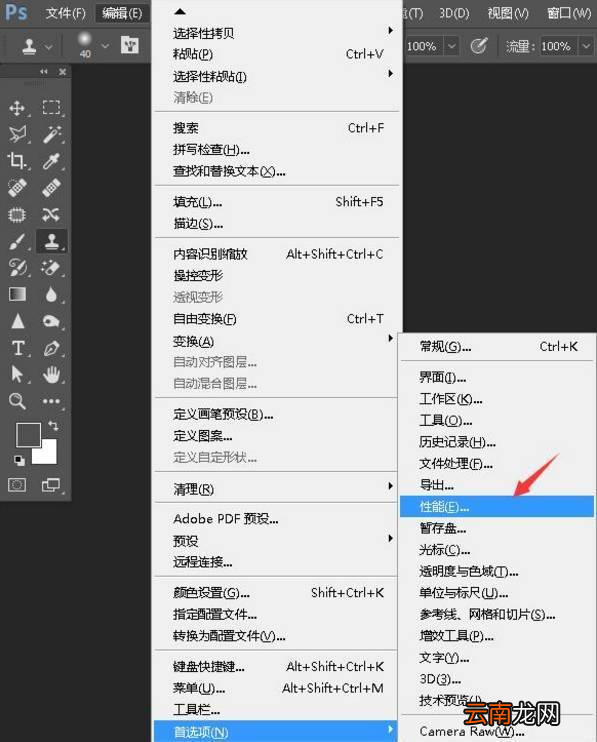Expand the Transform (变换) submenu
Screen dimensions: 597x742
(x=277, y=341)
